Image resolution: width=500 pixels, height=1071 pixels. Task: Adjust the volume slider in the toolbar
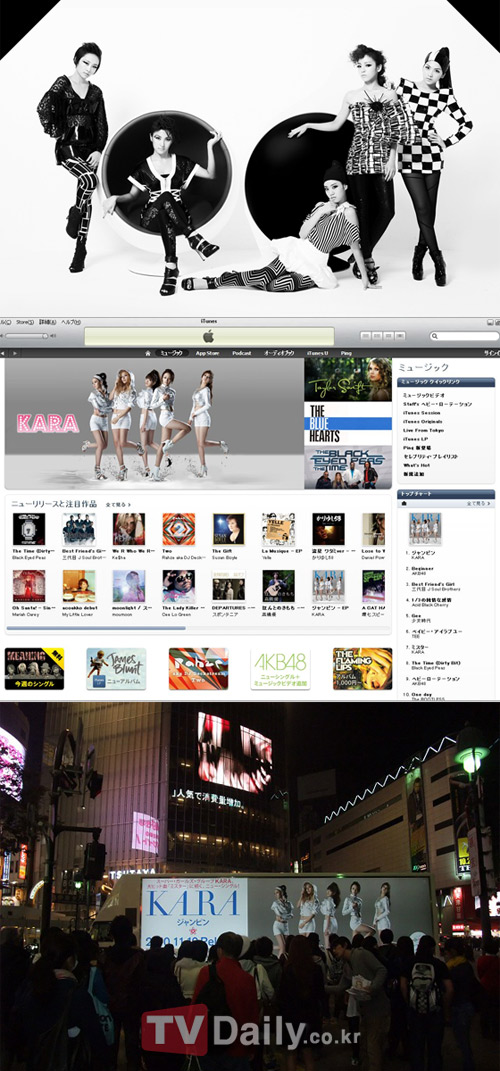27,336
